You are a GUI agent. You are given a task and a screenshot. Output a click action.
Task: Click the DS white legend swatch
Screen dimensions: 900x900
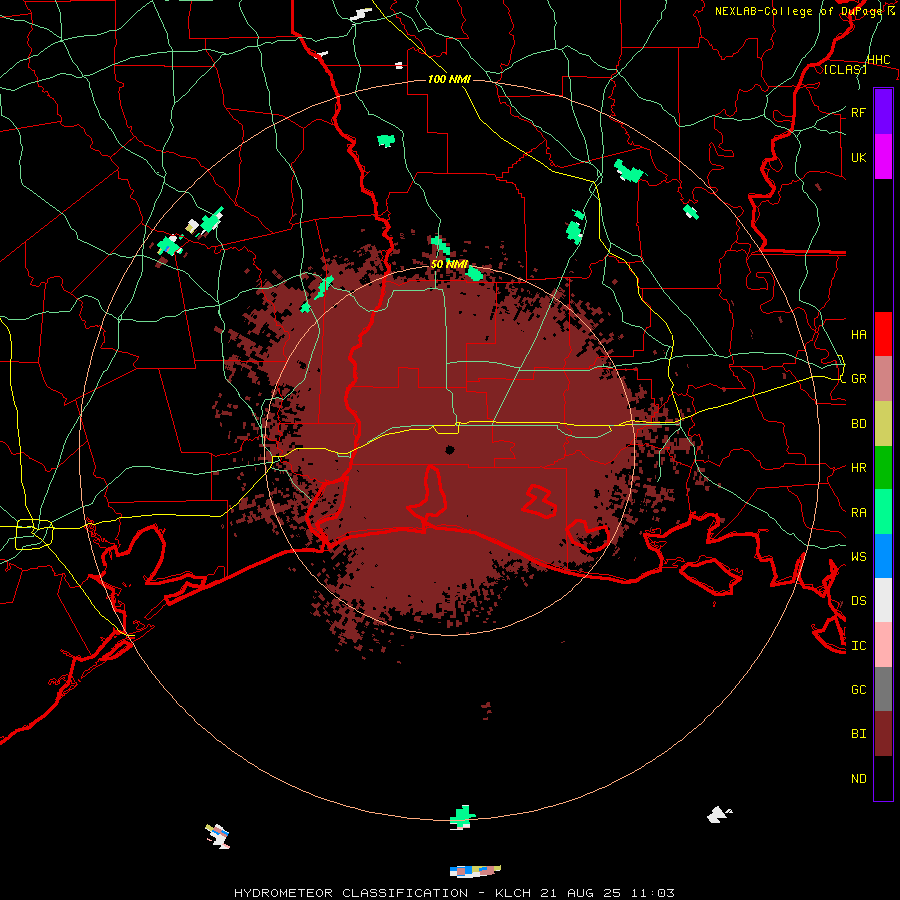point(883,600)
